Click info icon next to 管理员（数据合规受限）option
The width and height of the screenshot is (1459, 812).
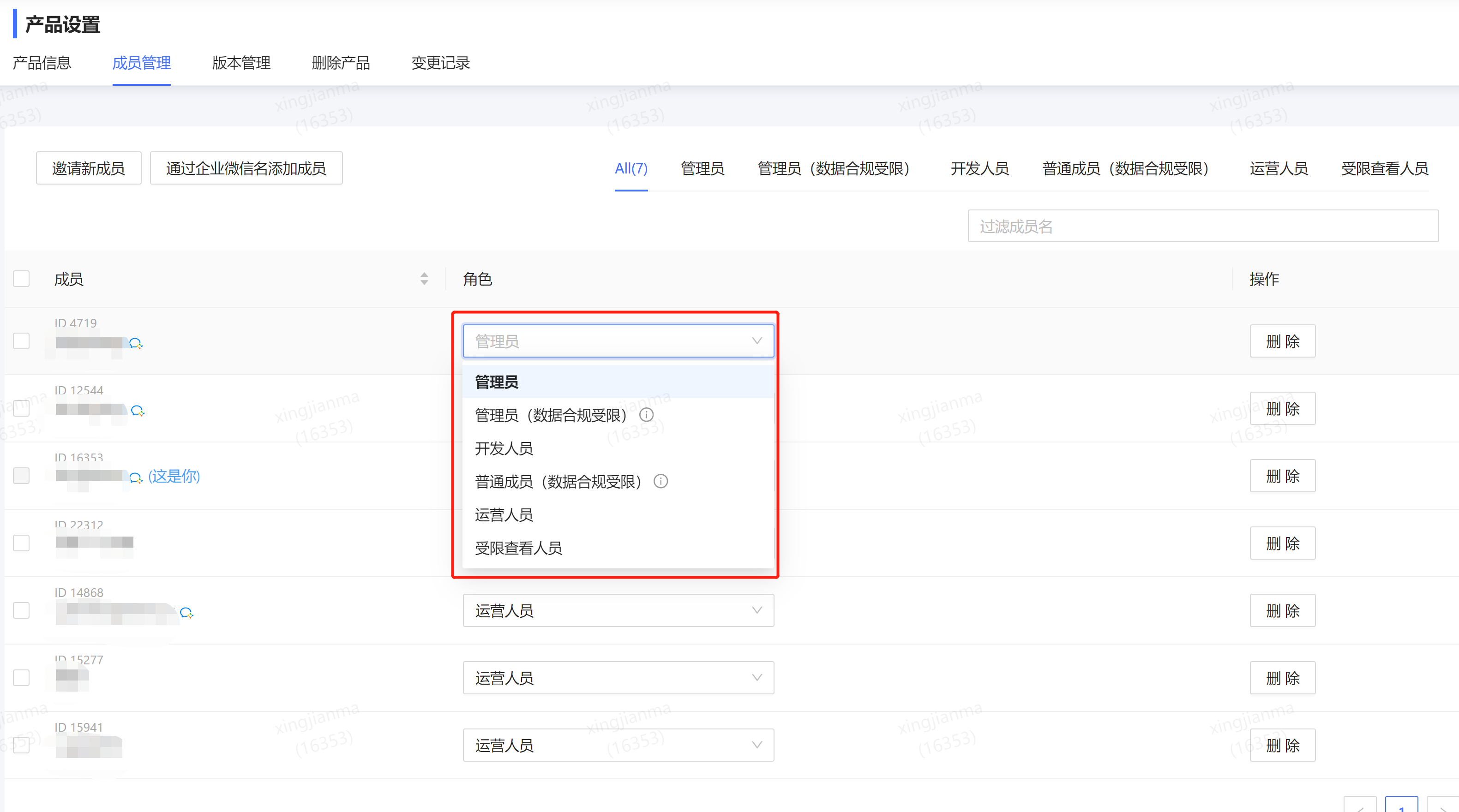(x=646, y=415)
